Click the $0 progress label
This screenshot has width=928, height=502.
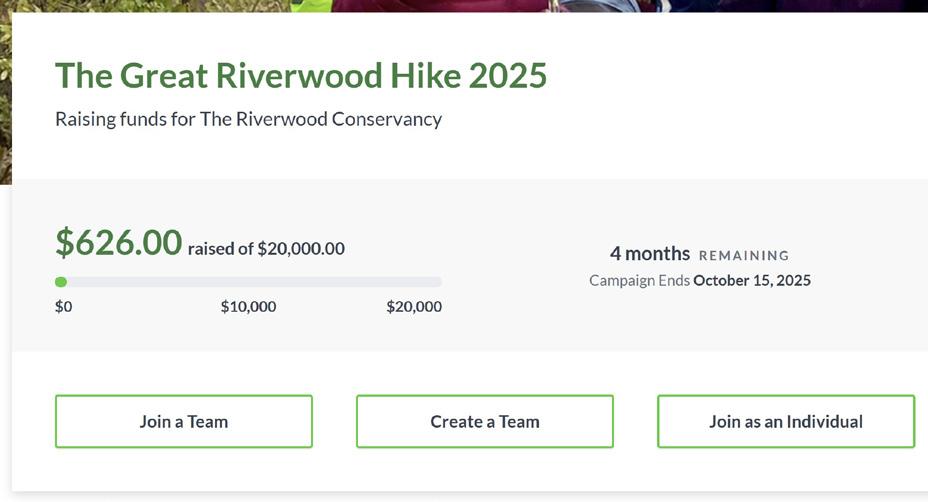pyautogui.click(x=64, y=307)
